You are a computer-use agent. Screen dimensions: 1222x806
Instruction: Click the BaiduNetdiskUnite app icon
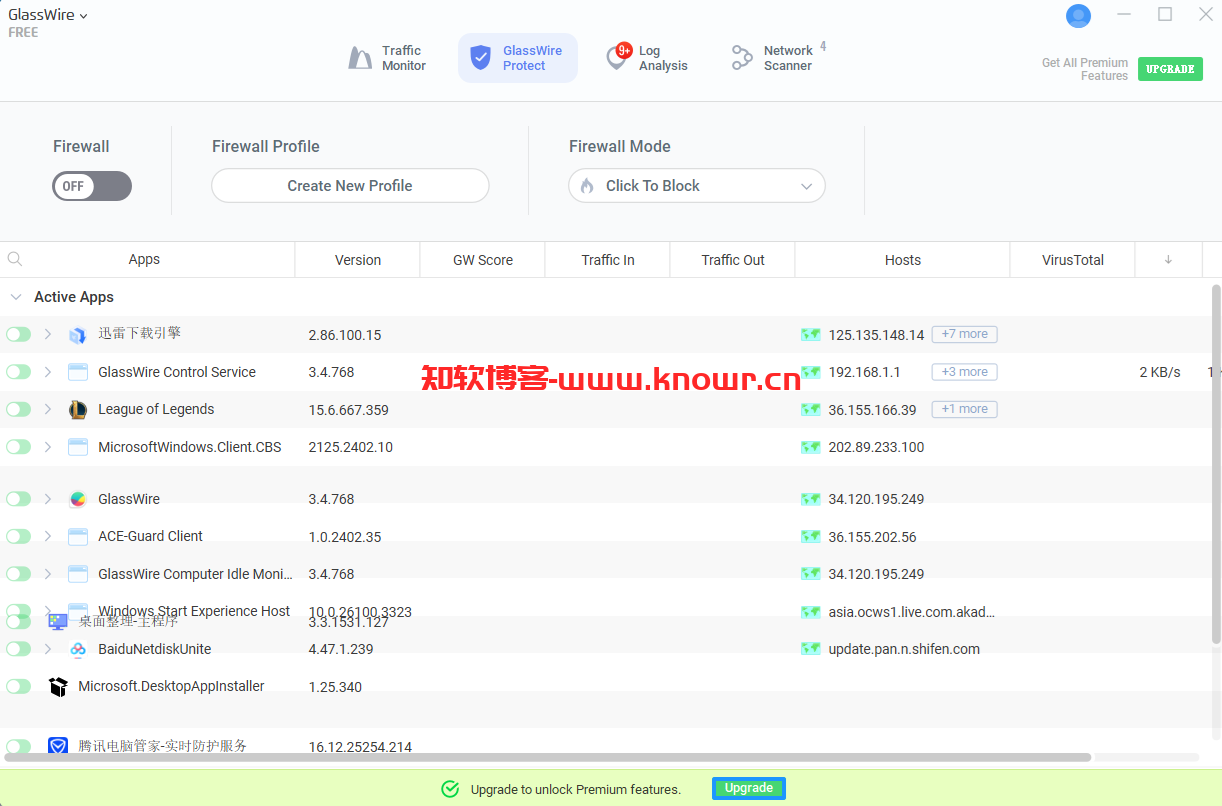coord(78,649)
